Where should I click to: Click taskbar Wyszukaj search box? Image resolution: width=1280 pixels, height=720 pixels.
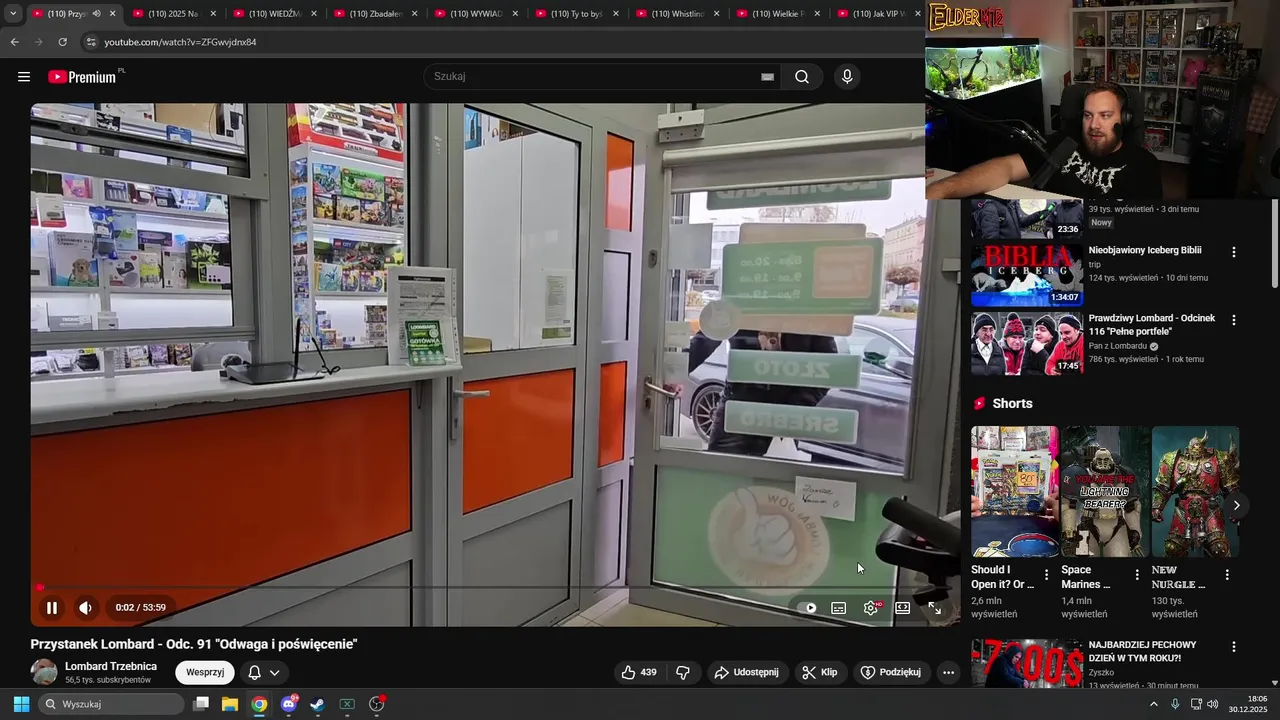[x=112, y=704]
